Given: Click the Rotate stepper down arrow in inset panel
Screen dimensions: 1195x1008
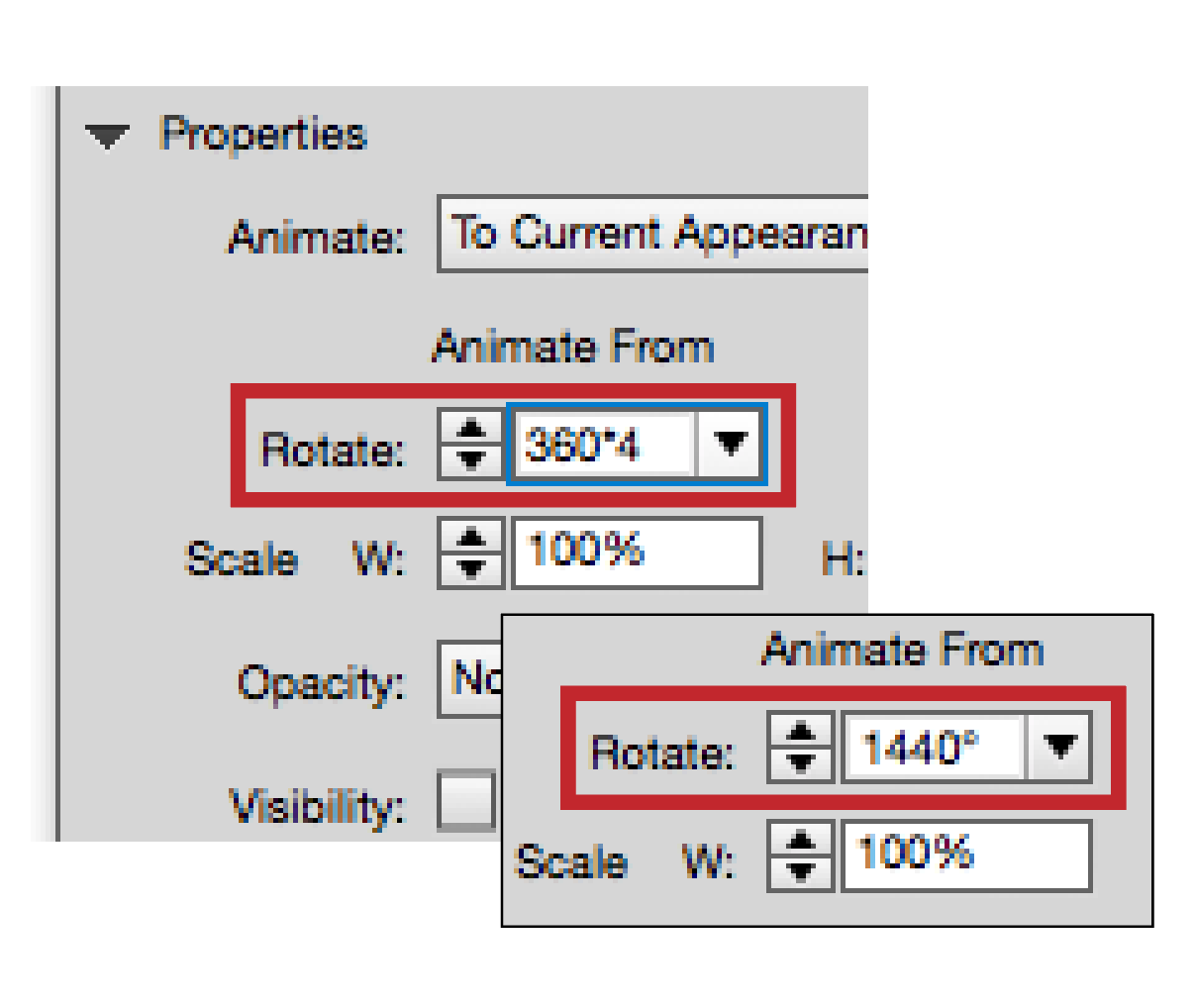Looking at the screenshot, I should coord(800,761).
